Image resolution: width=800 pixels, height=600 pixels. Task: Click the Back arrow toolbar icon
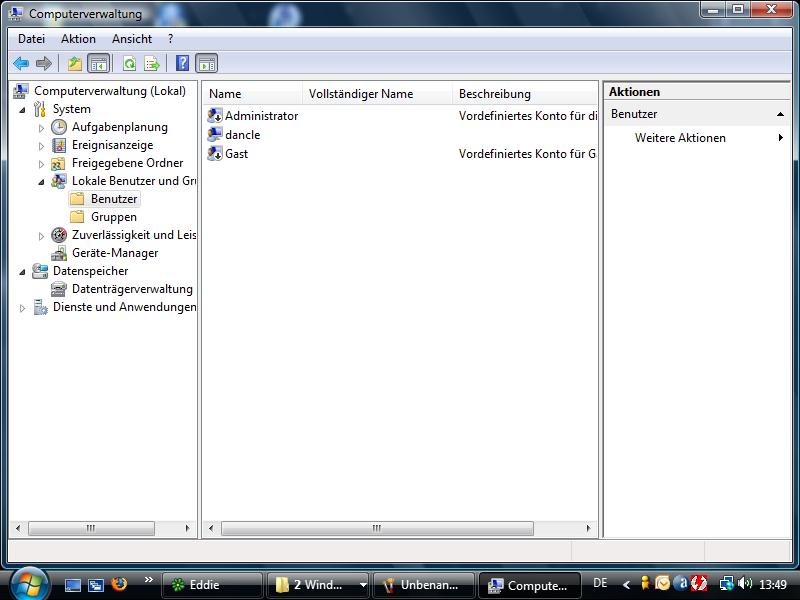20,64
